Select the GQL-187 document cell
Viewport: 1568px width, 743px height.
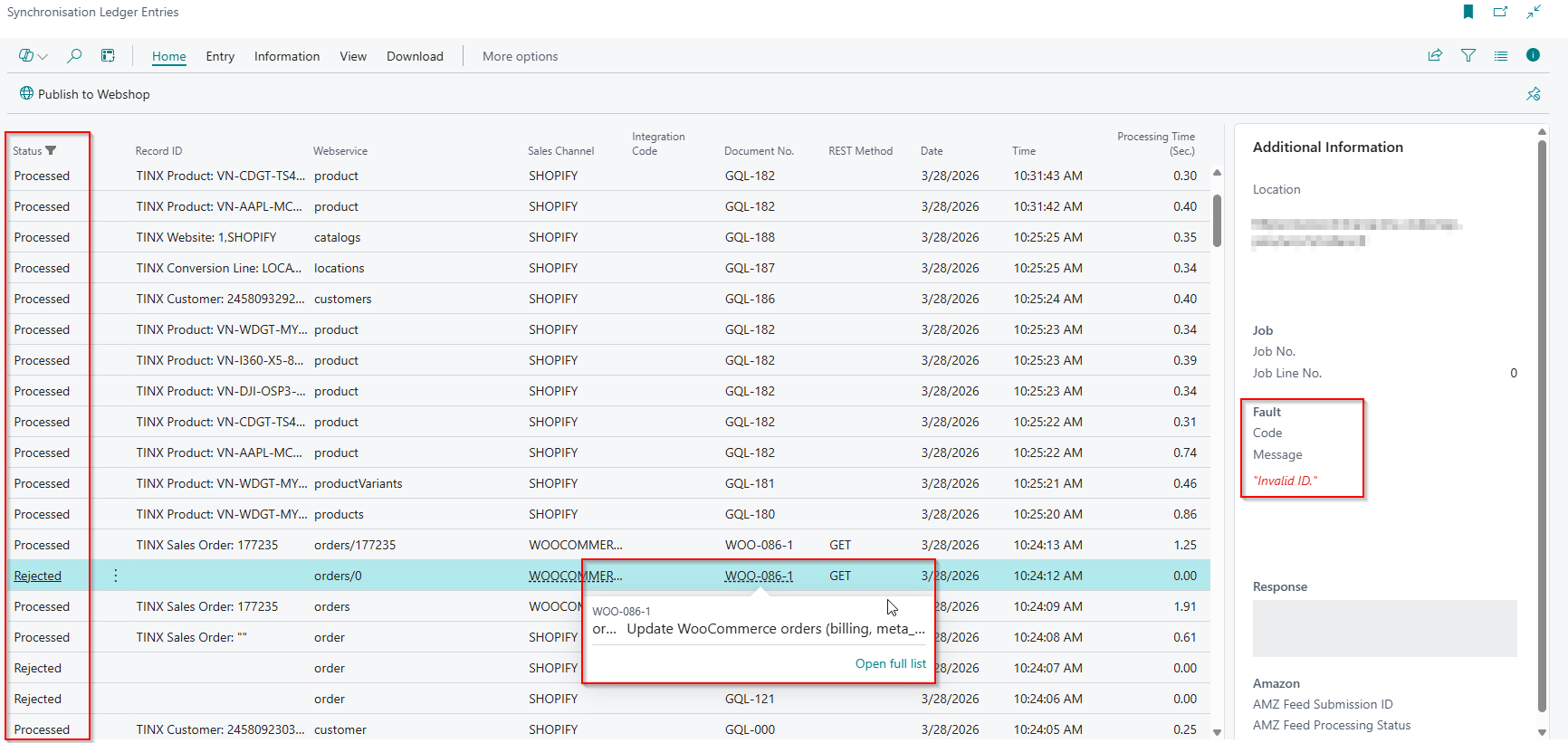tap(750, 268)
